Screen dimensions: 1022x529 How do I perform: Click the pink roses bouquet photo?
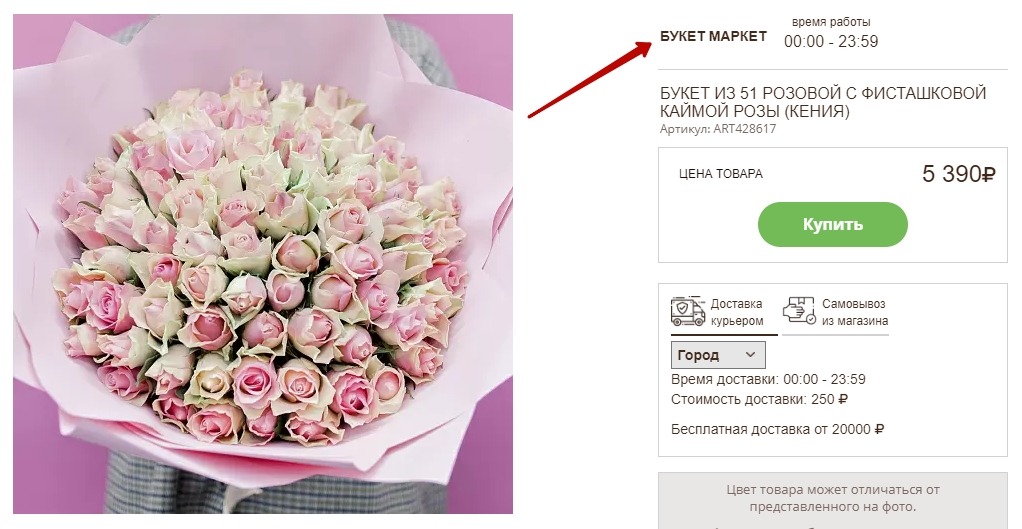(x=263, y=264)
